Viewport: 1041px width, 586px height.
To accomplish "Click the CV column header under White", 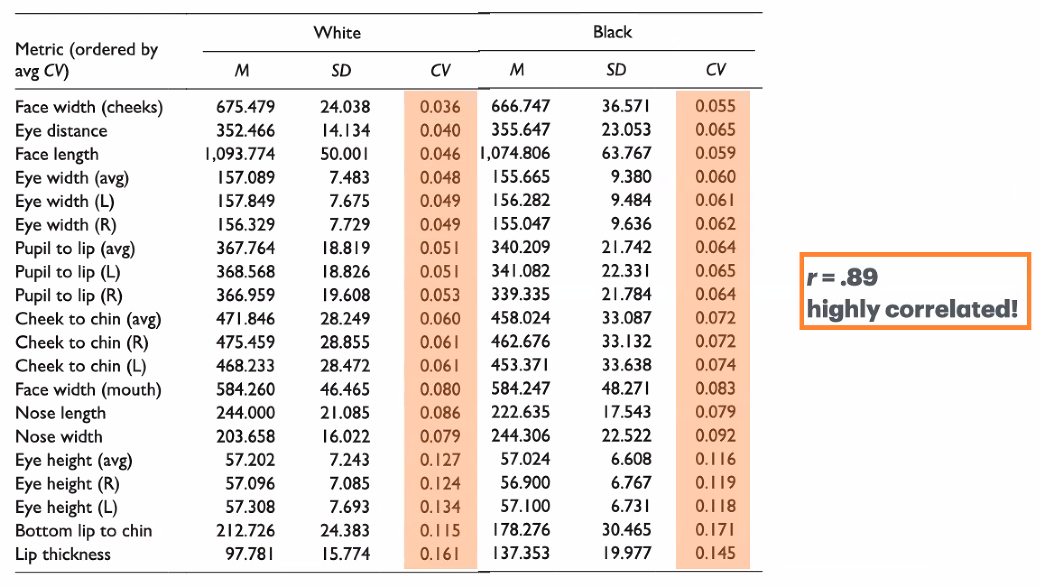I will coord(440,70).
